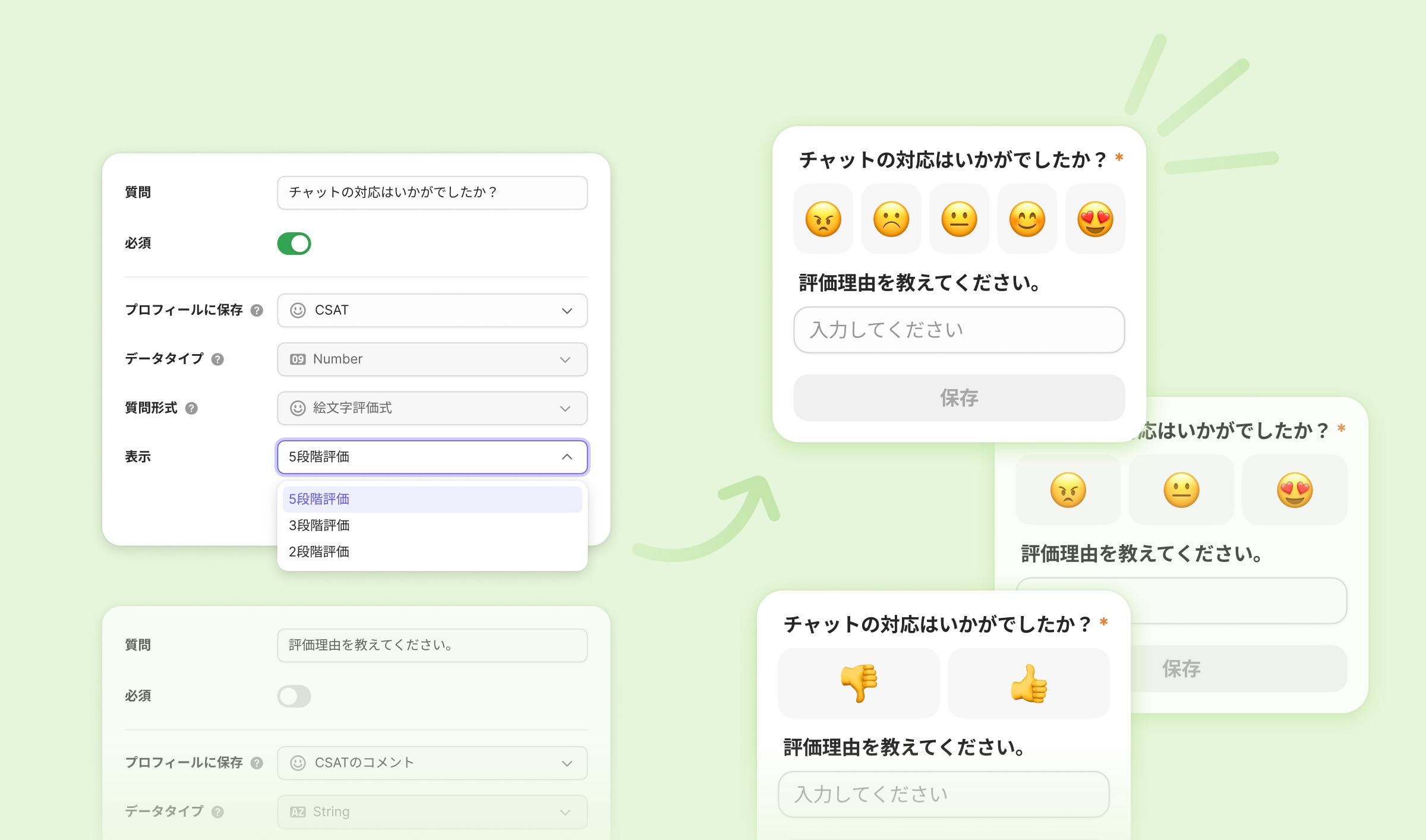This screenshot has height=840, width=1426.
Task: Click help icon beside データタイプ label
Action: coord(217,359)
